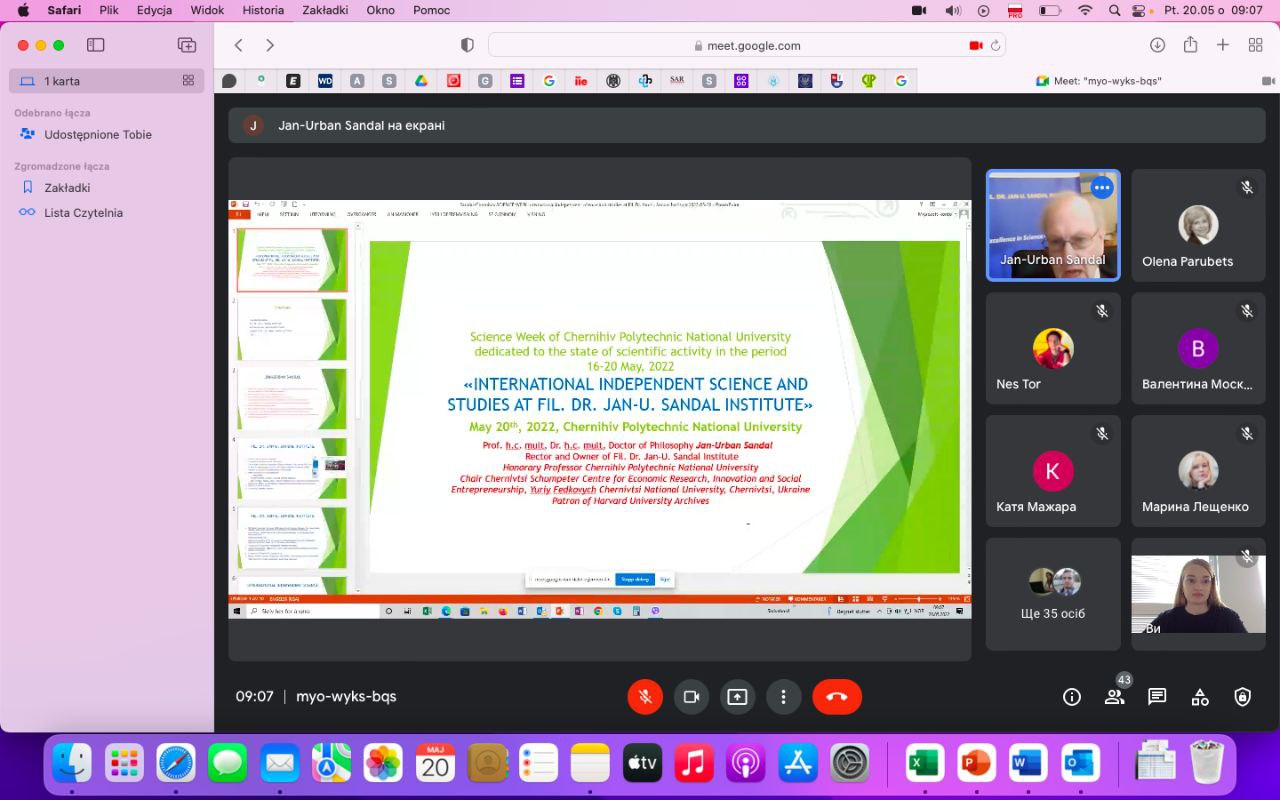Open the Safari downloads popover
This screenshot has height=800, width=1280.
click(x=1157, y=45)
